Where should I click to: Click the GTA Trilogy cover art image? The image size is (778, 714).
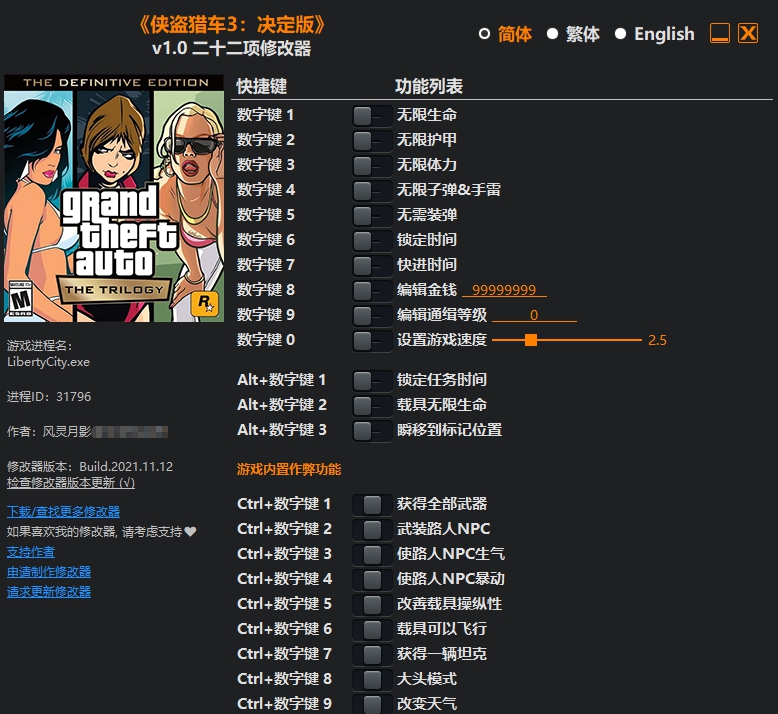click(114, 198)
